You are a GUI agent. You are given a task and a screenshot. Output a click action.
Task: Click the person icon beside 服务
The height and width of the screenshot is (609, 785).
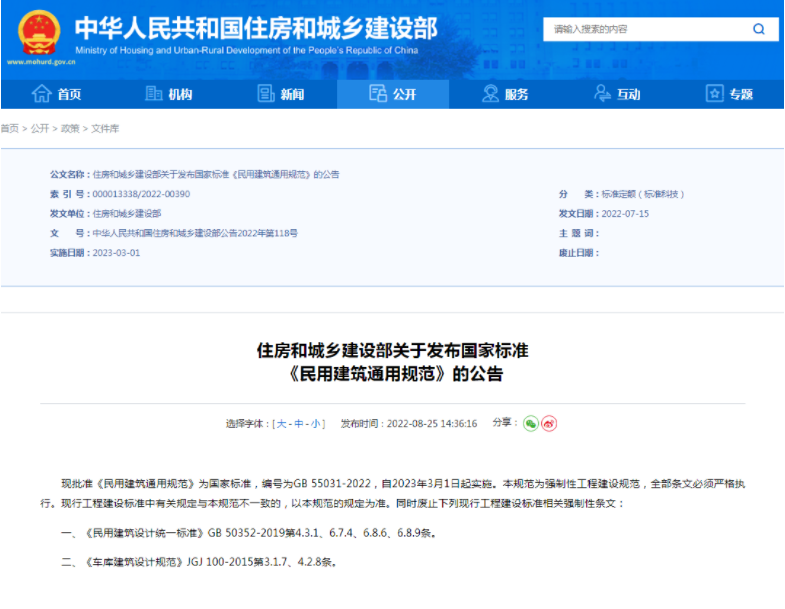point(490,94)
